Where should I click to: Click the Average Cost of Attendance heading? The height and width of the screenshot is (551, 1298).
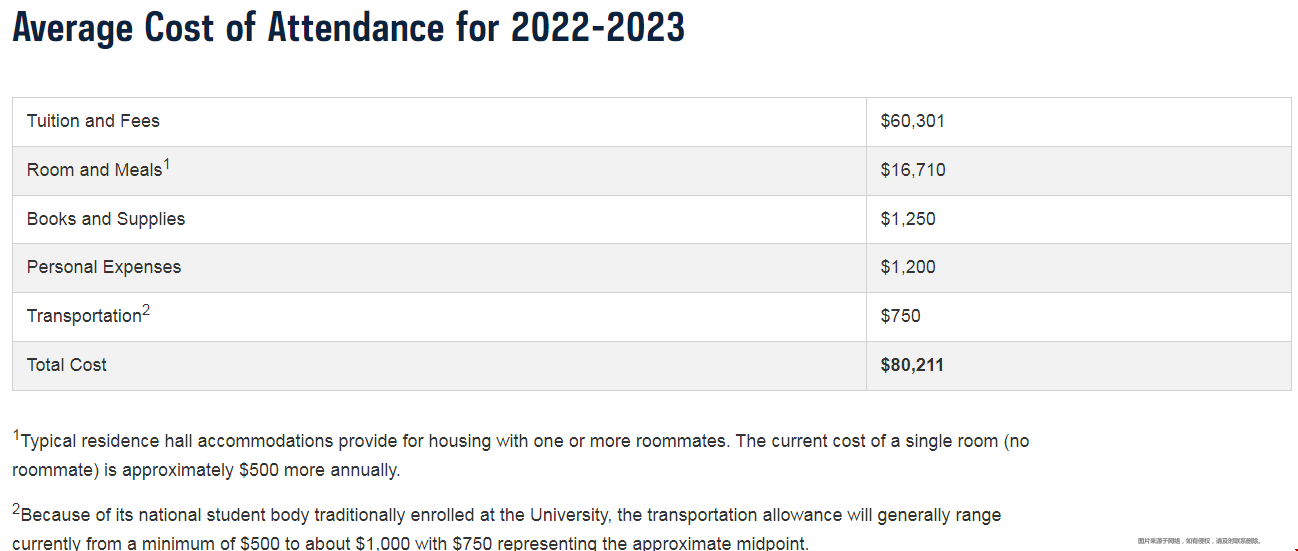click(x=348, y=27)
